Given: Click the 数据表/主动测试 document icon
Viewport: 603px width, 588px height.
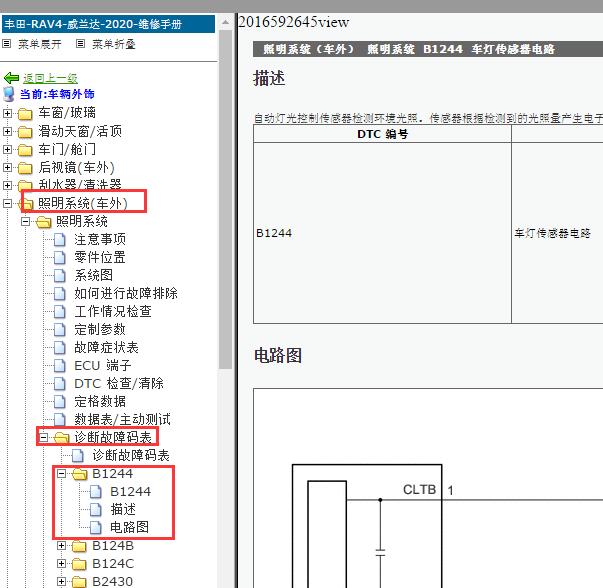Looking at the screenshot, I should (x=60, y=420).
